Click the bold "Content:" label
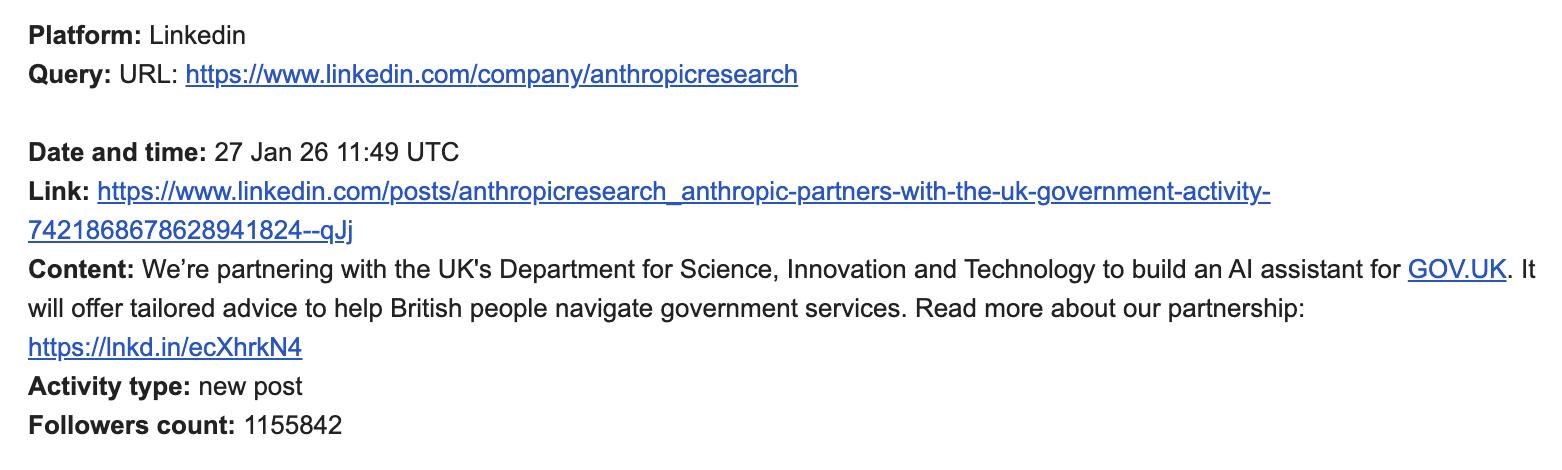Viewport: 1562px width, 470px height. pos(81,269)
